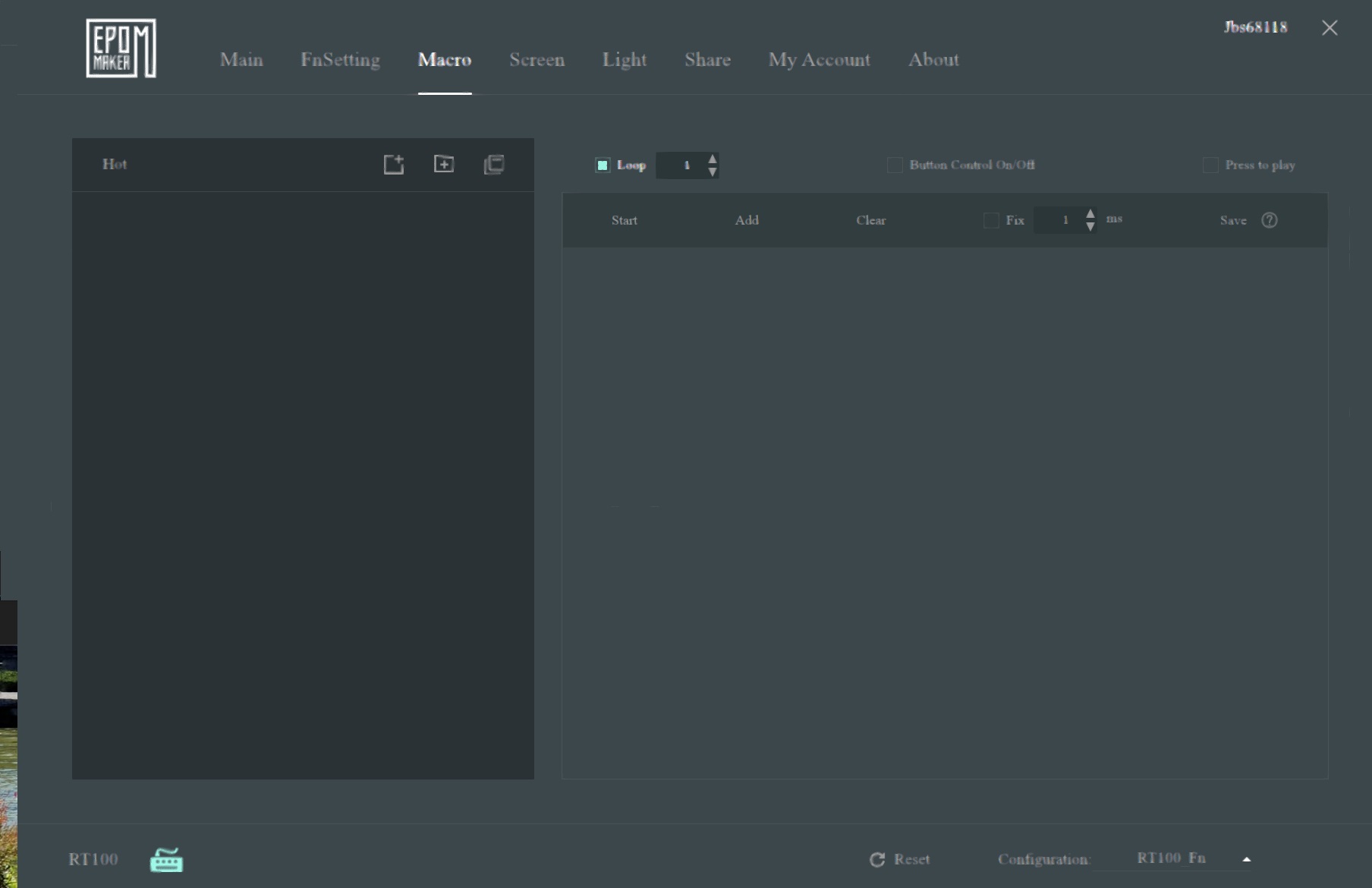Open the help question mark icon
This screenshot has height=888, width=1372.
pyautogui.click(x=1270, y=220)
